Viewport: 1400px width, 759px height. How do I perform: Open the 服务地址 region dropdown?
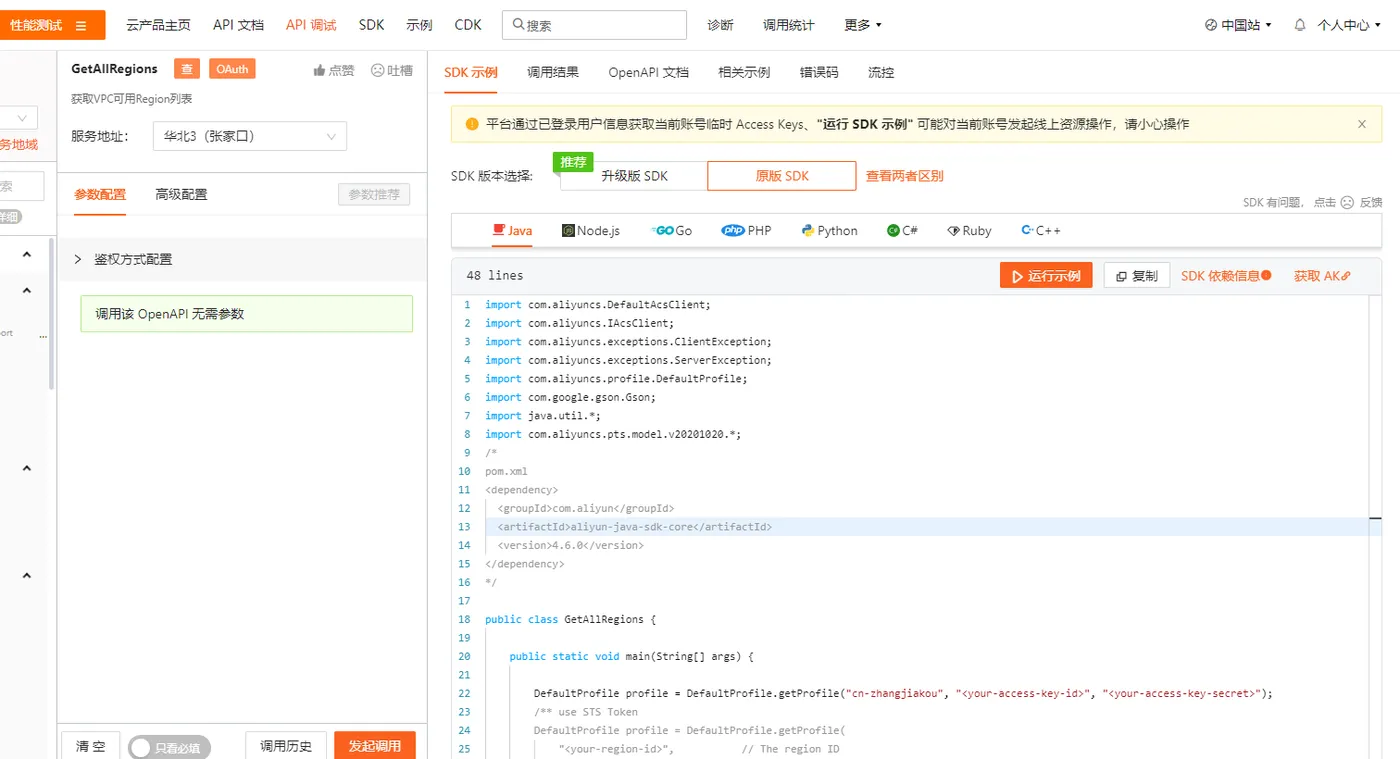[250, 136]
